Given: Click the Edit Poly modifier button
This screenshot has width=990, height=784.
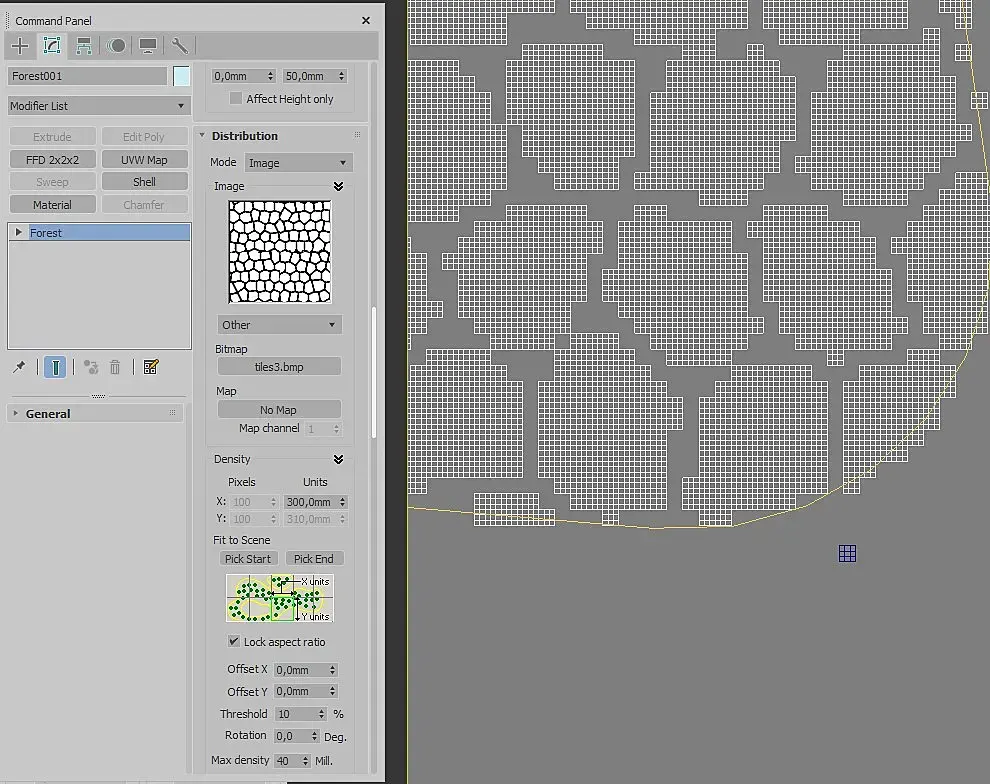Looking at the screenshot, I should pos(144,136).
